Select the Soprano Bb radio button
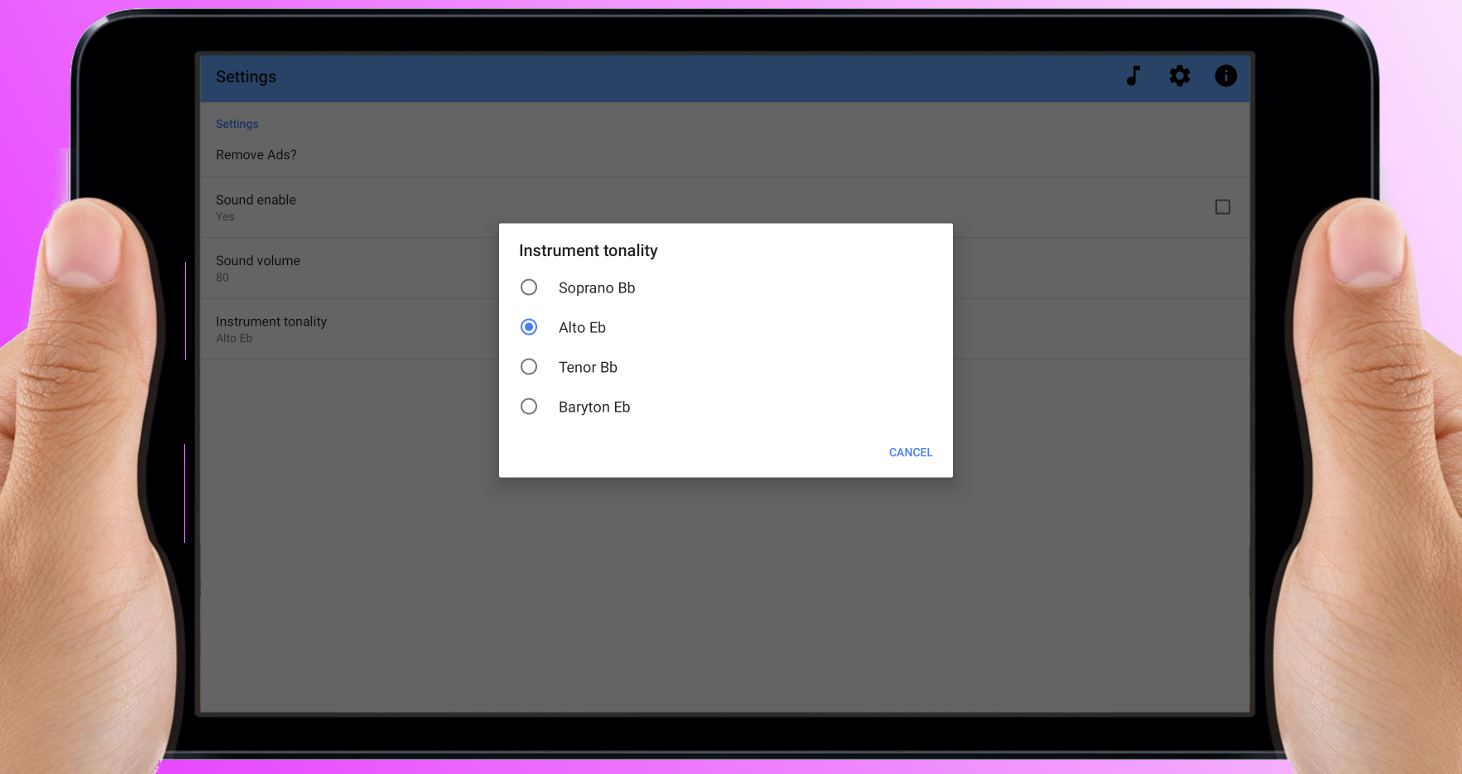Image resolution: width=1462 pixels, height=774 pixels. (529, 287)
